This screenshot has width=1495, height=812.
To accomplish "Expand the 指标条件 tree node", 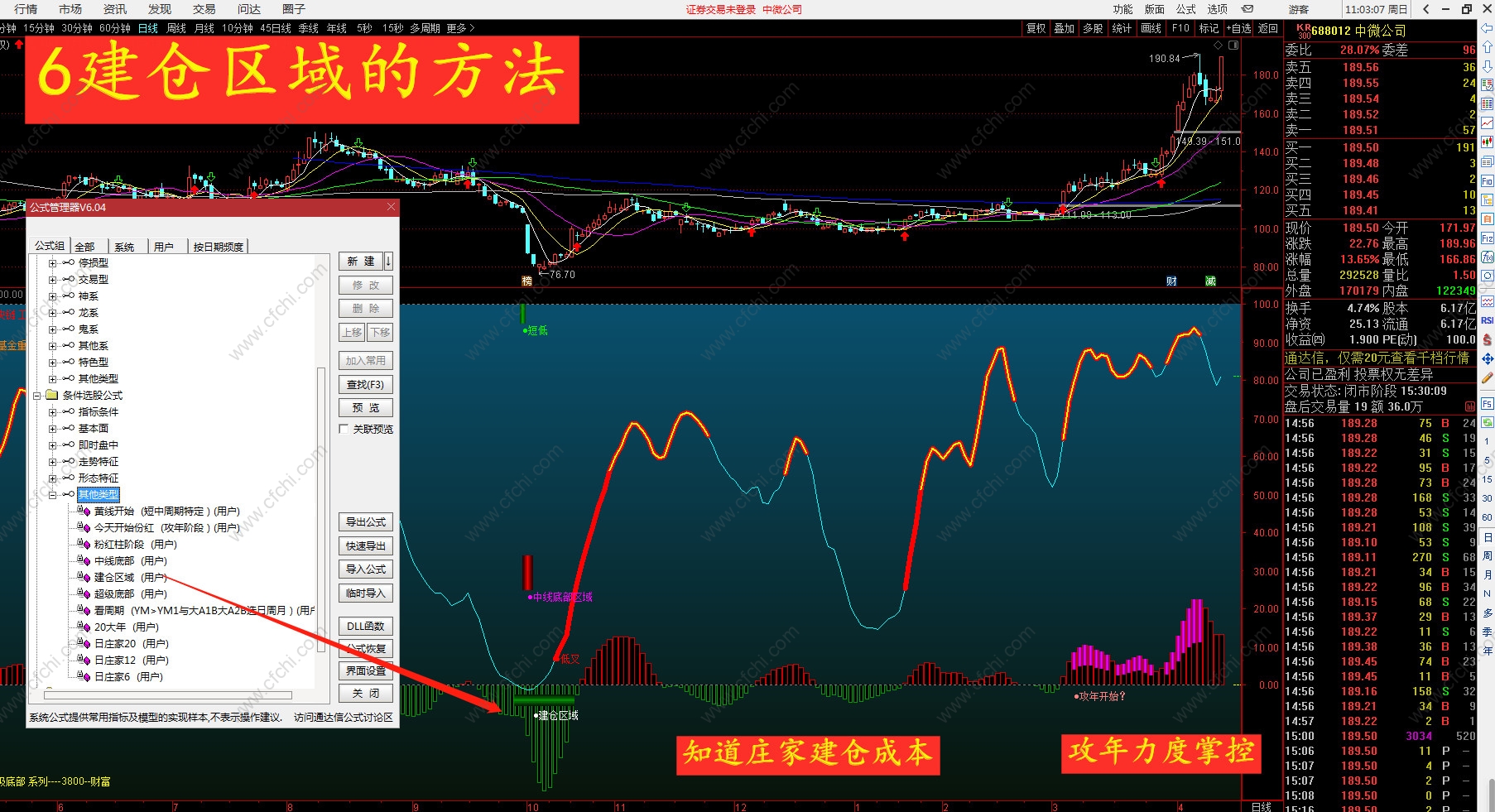I will 52,411.
